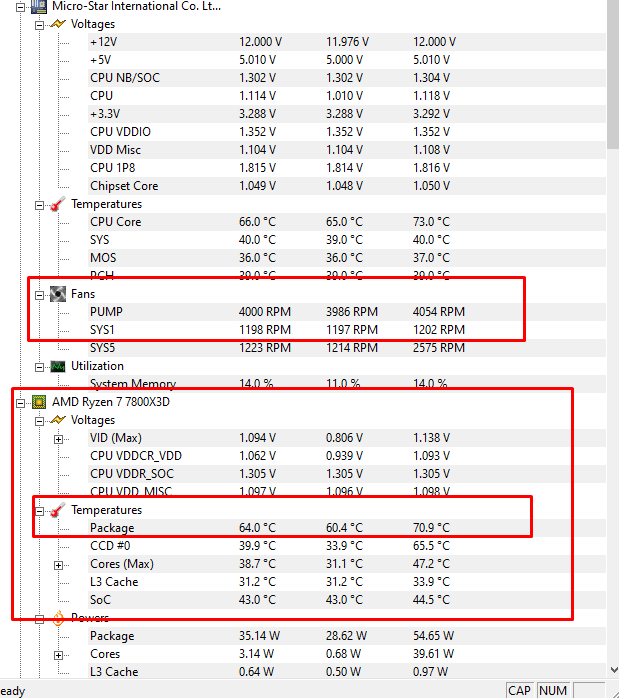
Task: Expand the Cores (Max) temperature entry
Action: pyautogui.click(x=58, y=565)
